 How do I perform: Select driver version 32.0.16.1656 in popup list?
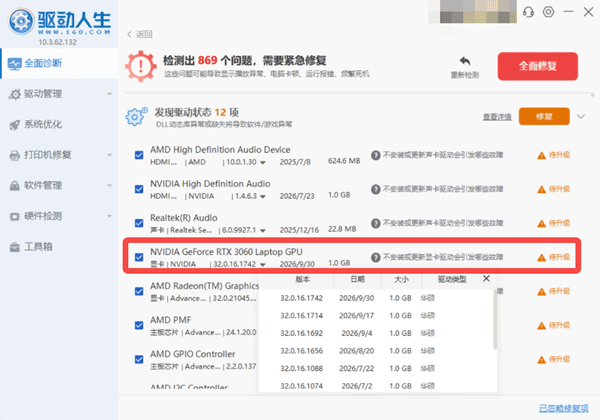tap(377, 351)
